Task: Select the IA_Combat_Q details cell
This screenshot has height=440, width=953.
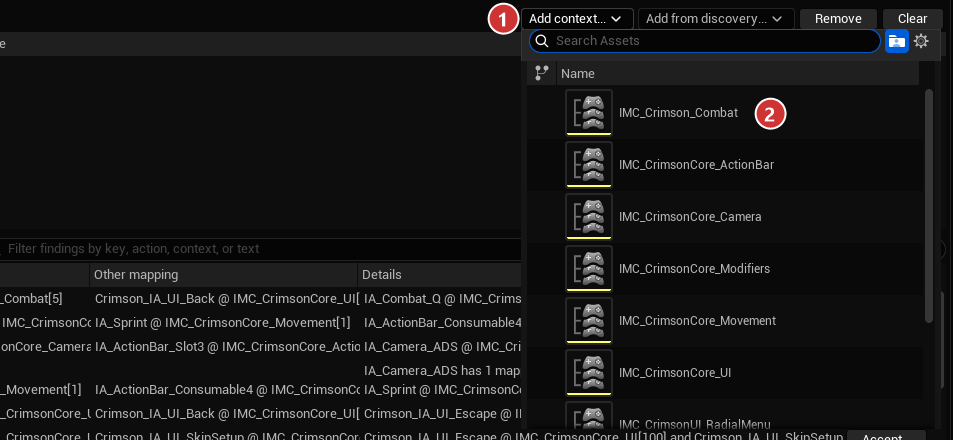Action: coord(441,298)
